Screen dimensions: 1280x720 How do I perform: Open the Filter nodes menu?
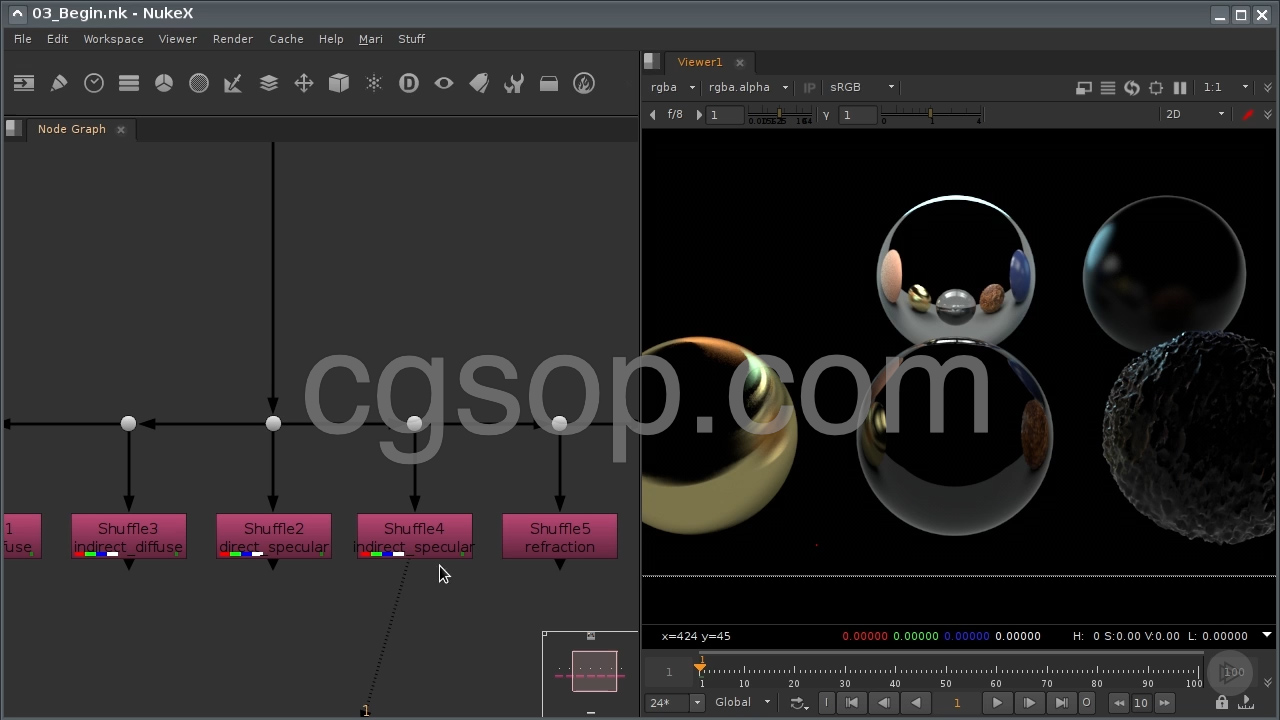tap(199, 84)
